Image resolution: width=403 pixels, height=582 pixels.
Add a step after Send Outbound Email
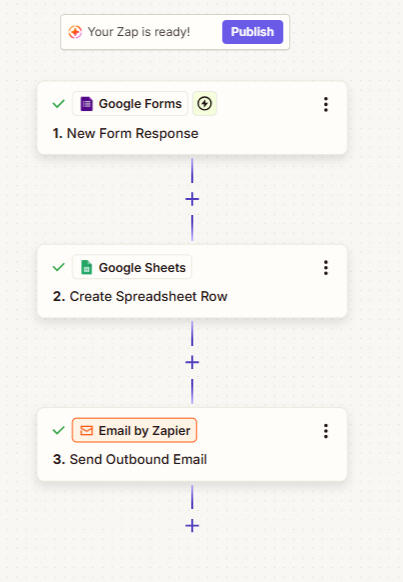pyautogui.click(x=192, y=526)
